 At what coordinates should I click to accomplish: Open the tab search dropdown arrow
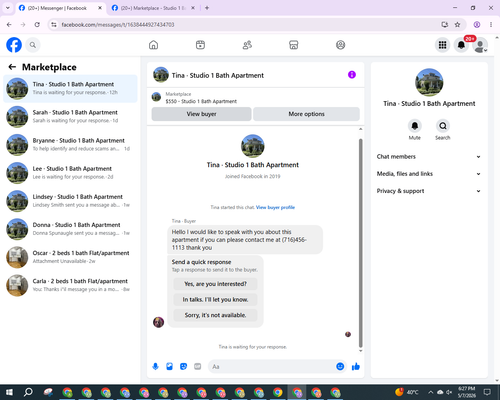(x=7, y=8)
